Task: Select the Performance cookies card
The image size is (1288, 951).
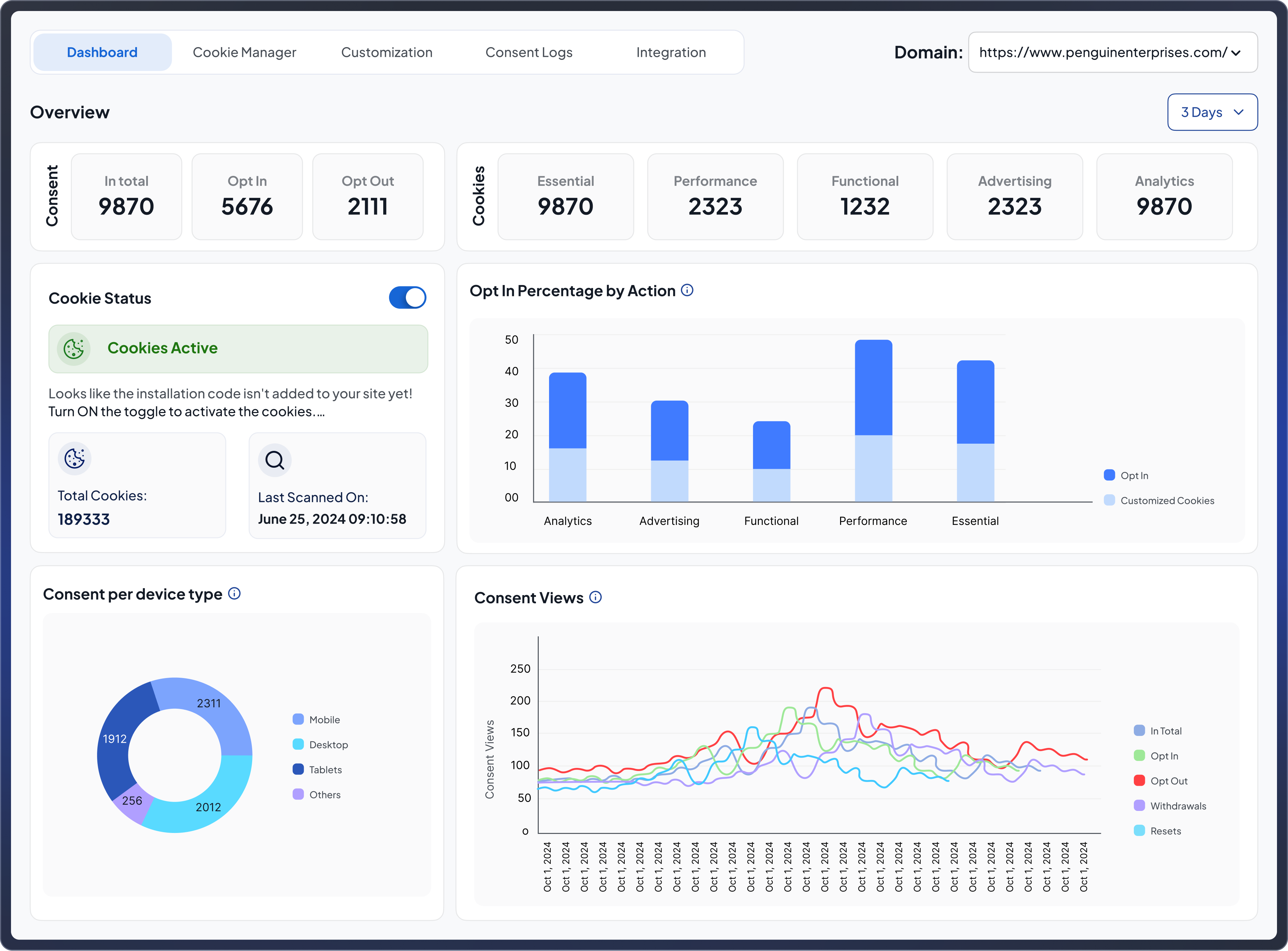Action: pyautogui.click(x=715, y=196)
